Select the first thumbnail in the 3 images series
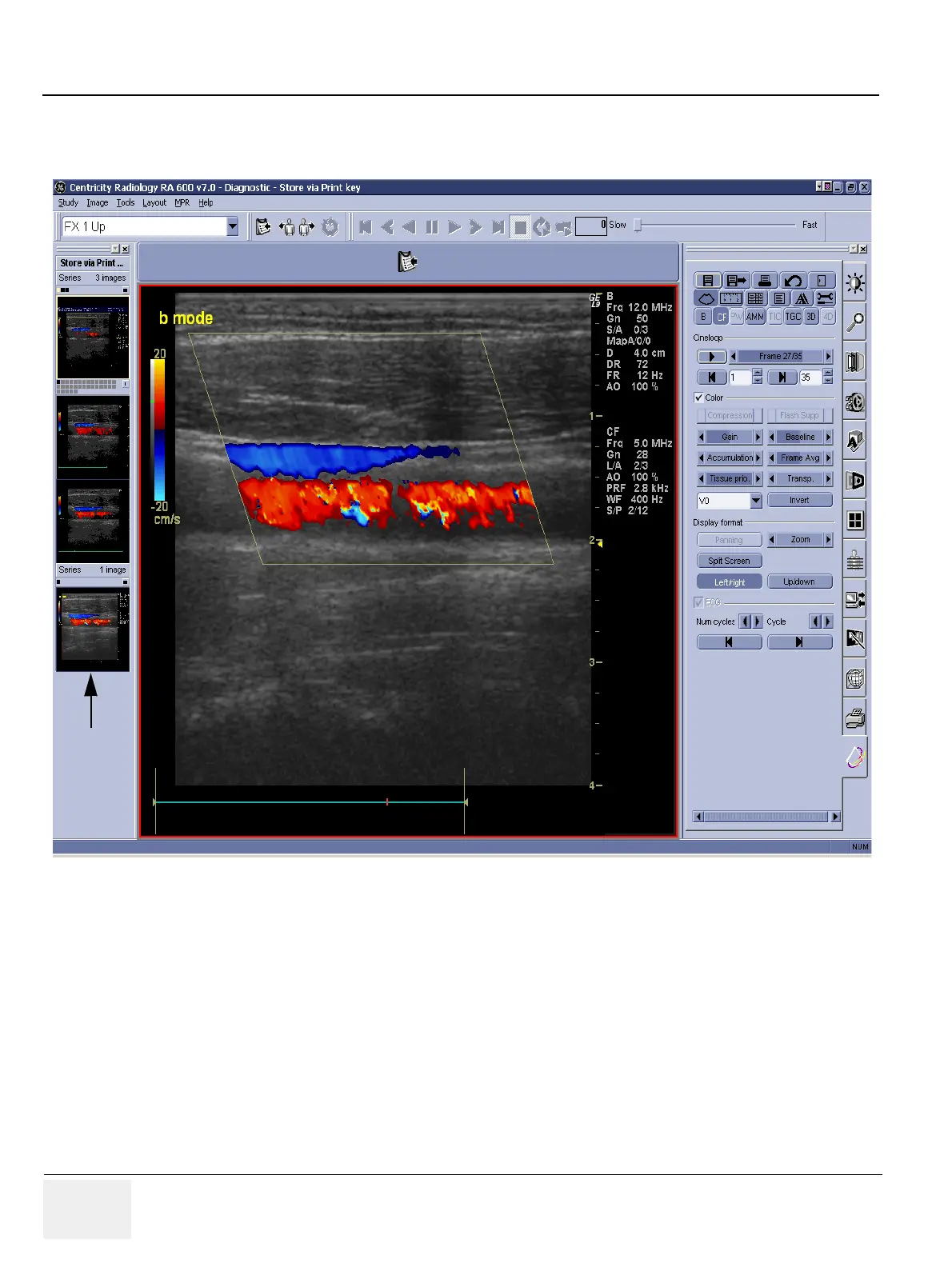 point(93,338)
